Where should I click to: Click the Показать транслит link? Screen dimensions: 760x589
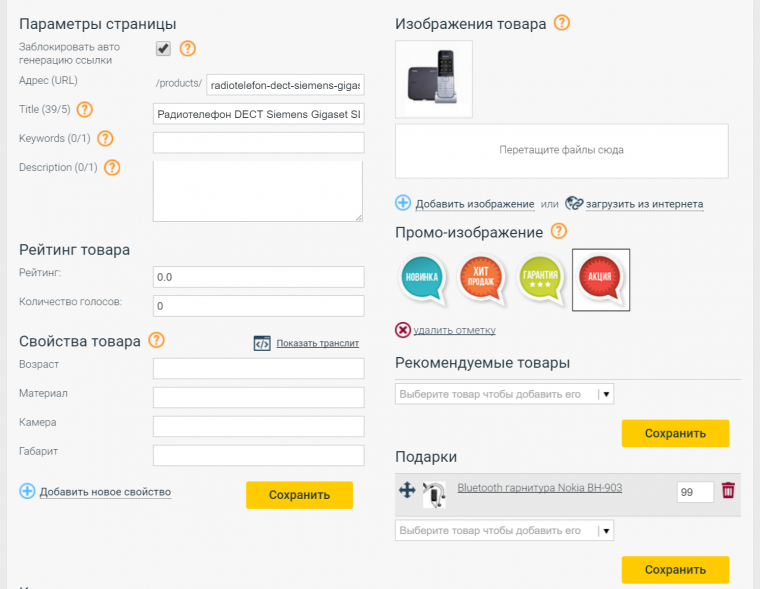pyautogui.click(x=317, y=343)
